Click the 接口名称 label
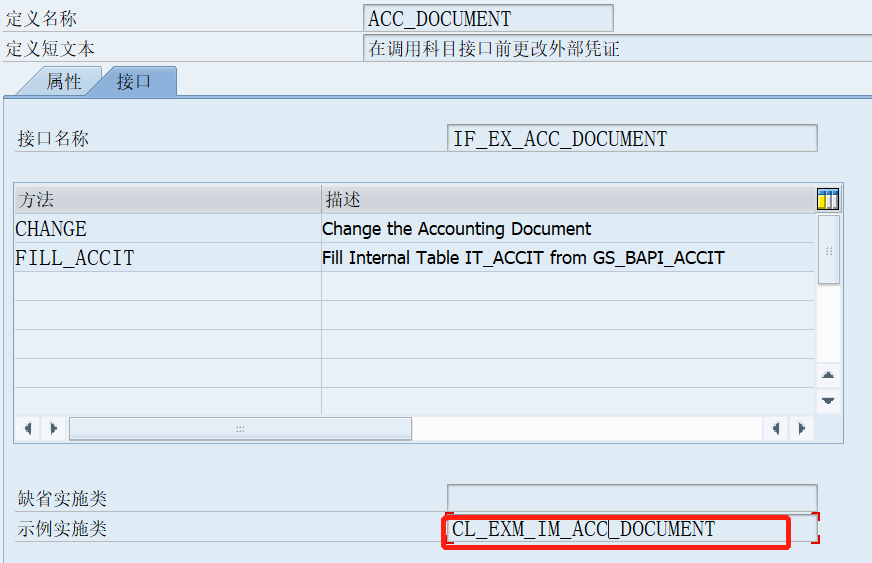Screen dimensions: 872x563 [53, 139]
